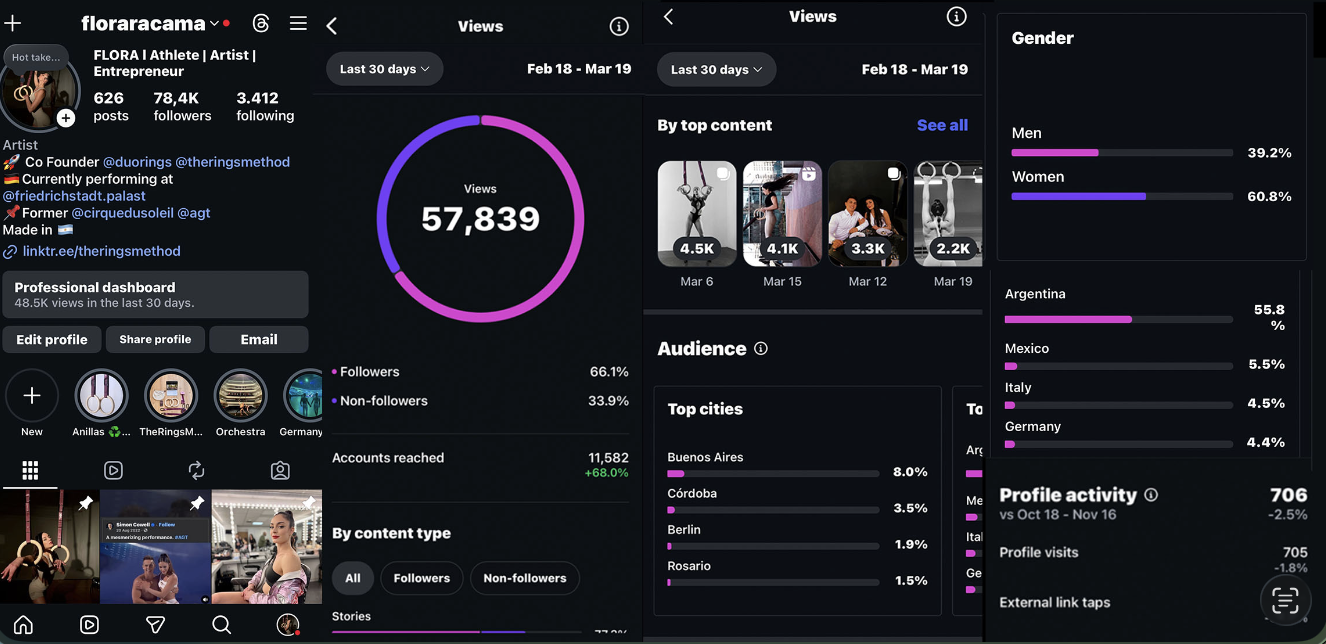
Task: Select the All content filter chip
Action: coord(353,578)
